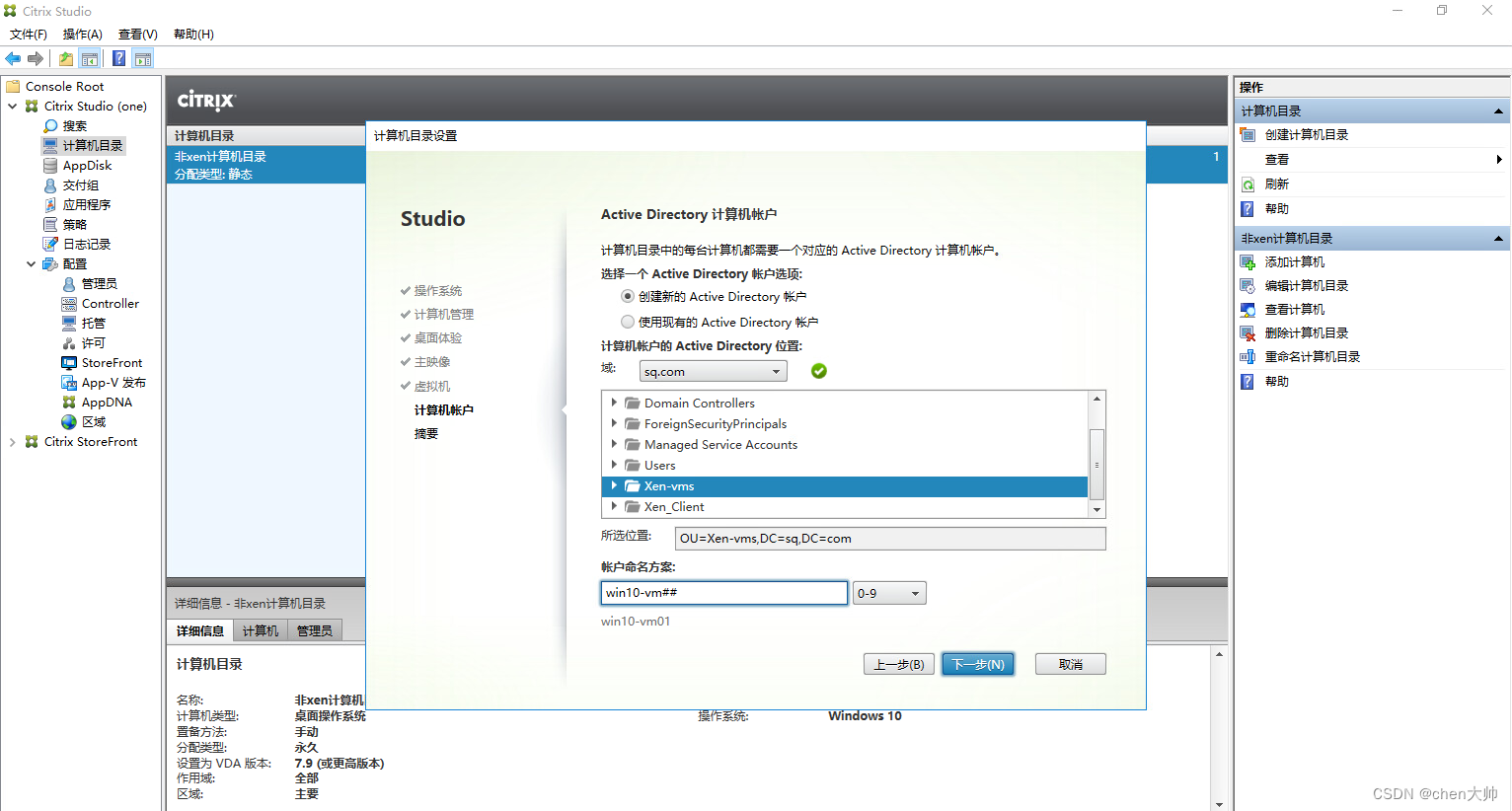1512x811 pixels.
Task: Click the 编辑计算机目录 action icon
Action: [x=1247, y=286]
